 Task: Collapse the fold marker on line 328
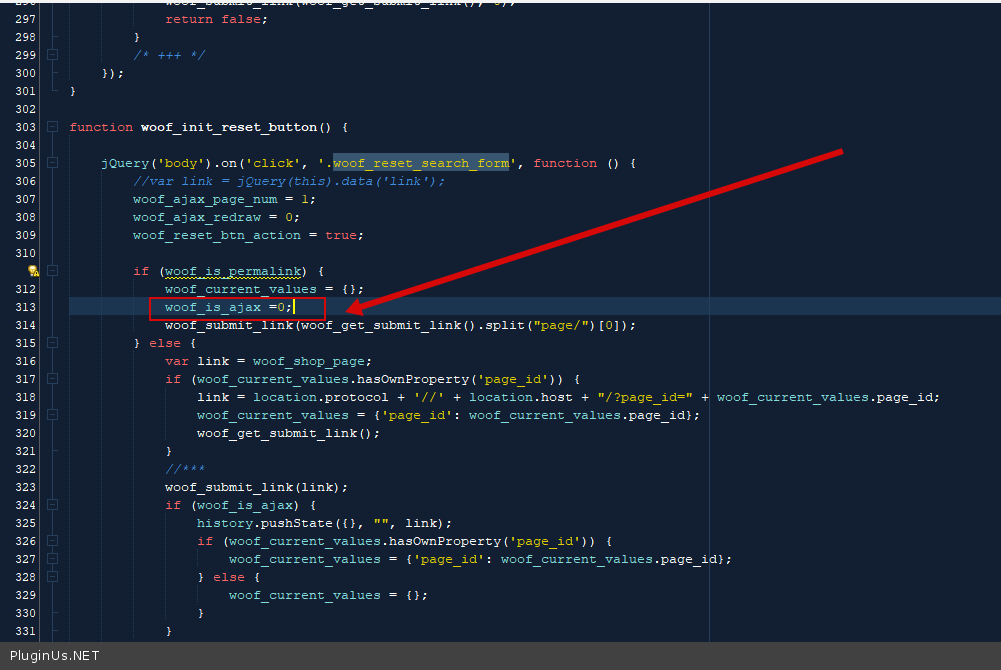pos(53,577)
